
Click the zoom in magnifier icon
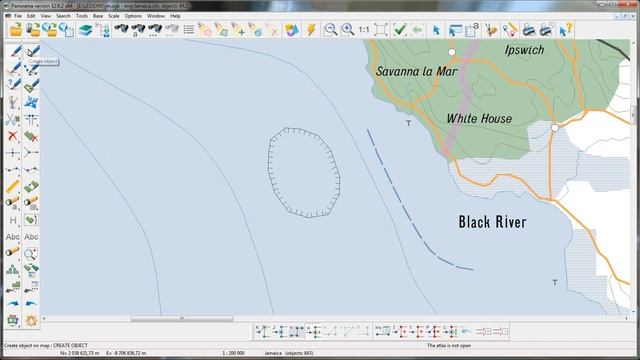[347, 30]
